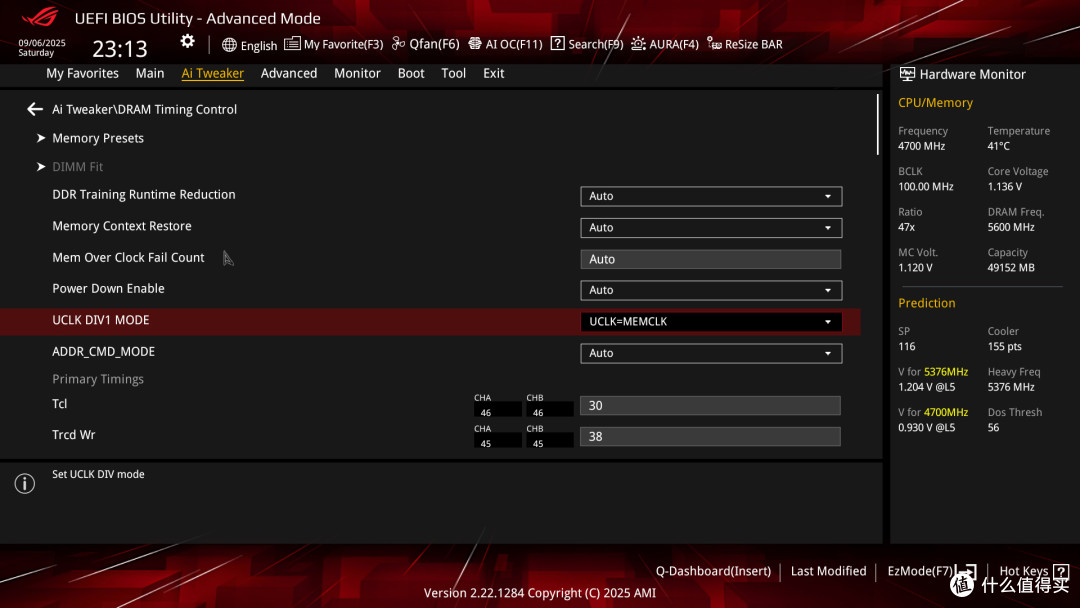Open AURA(F4) settings
Image resolution: width=1080 pixels, height=608 pixels.
665,44
